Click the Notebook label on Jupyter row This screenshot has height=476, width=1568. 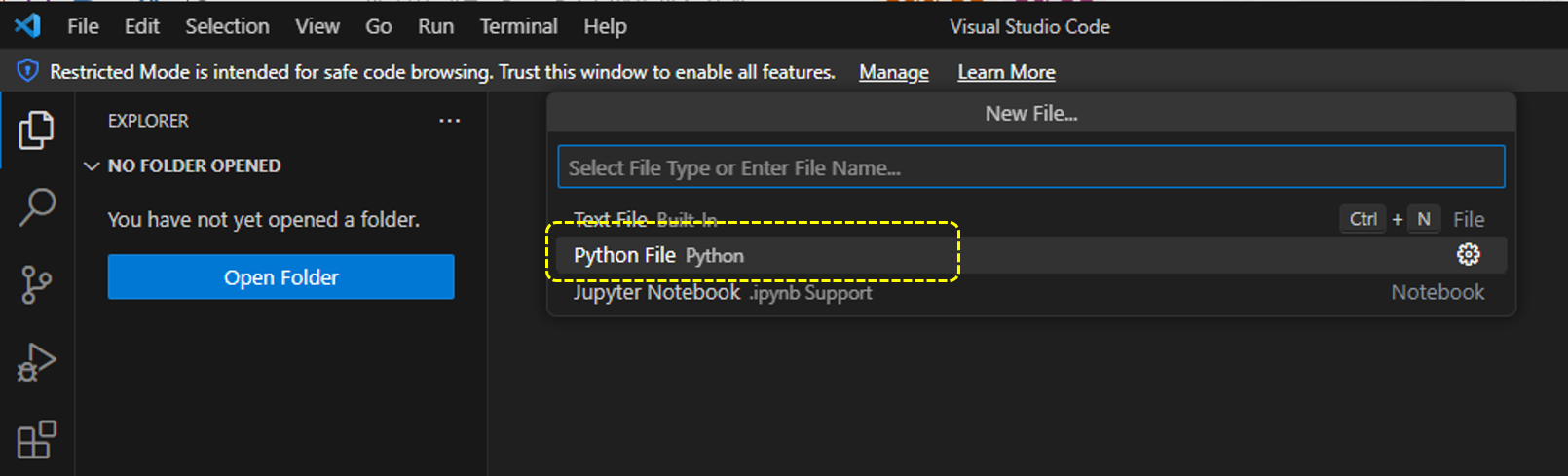click(1437, 292)
